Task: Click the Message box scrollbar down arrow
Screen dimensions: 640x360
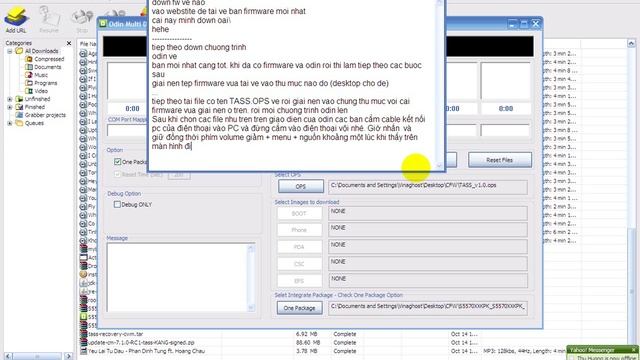Action: [x=251, y=308]
